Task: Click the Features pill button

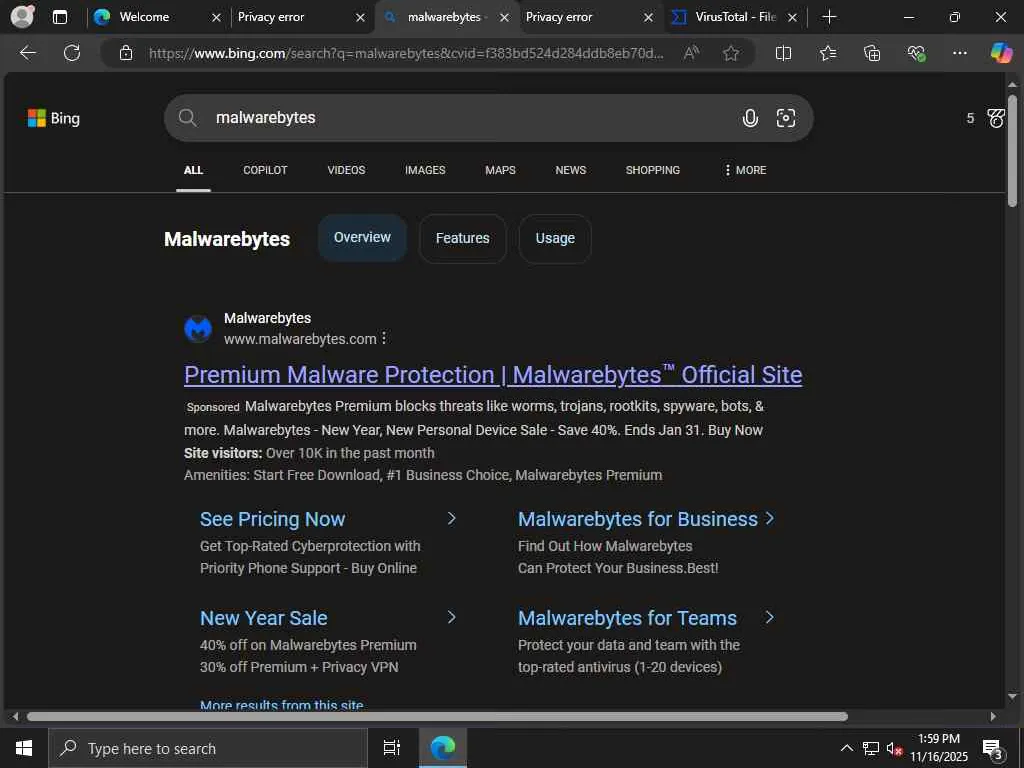Action: point(462,238)
